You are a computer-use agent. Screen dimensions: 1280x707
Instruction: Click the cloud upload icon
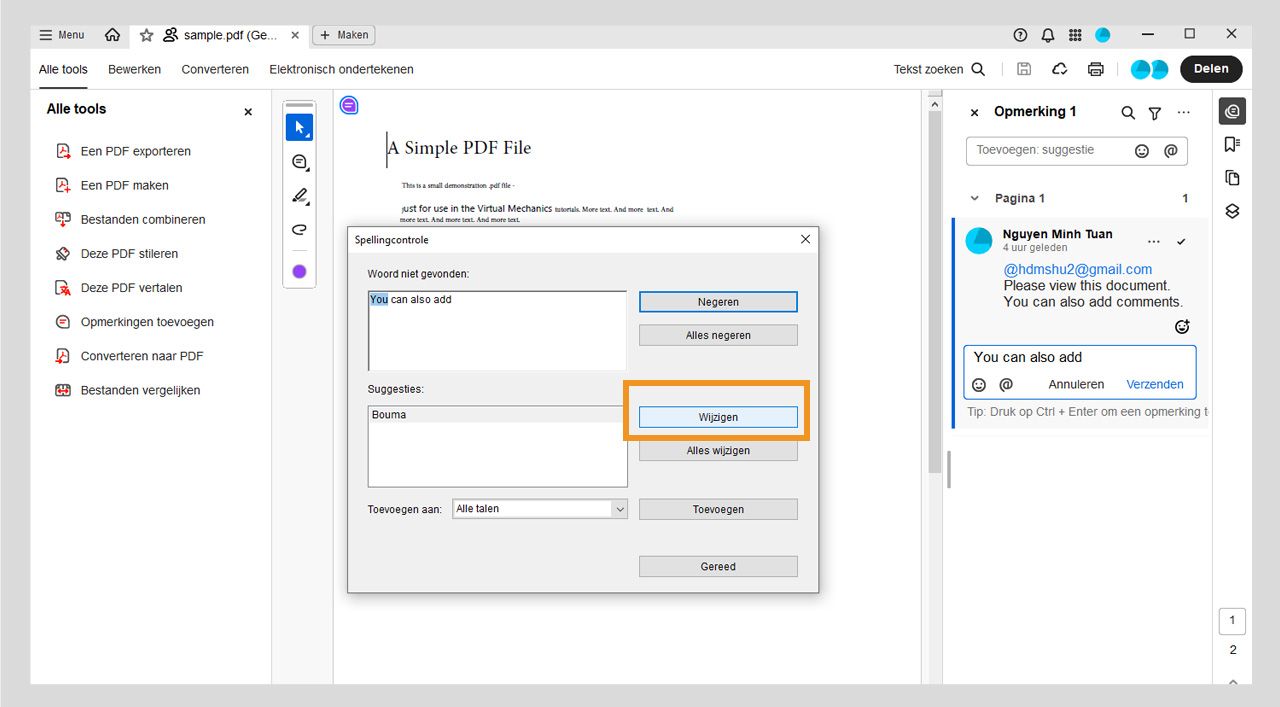pyautogui.click(x=1060, y=69)
